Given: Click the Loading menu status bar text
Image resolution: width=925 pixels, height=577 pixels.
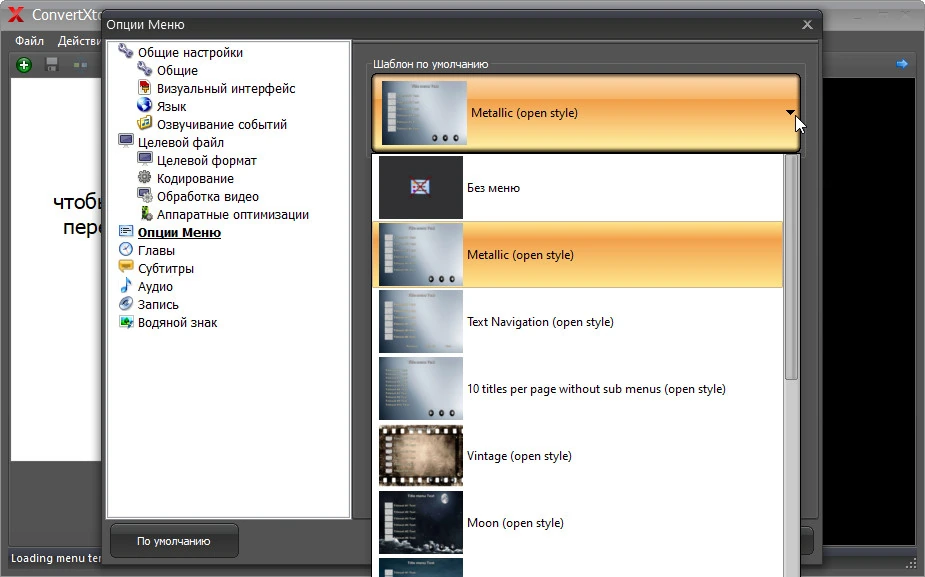Looking at the screenshot, I should click(55, 558).
